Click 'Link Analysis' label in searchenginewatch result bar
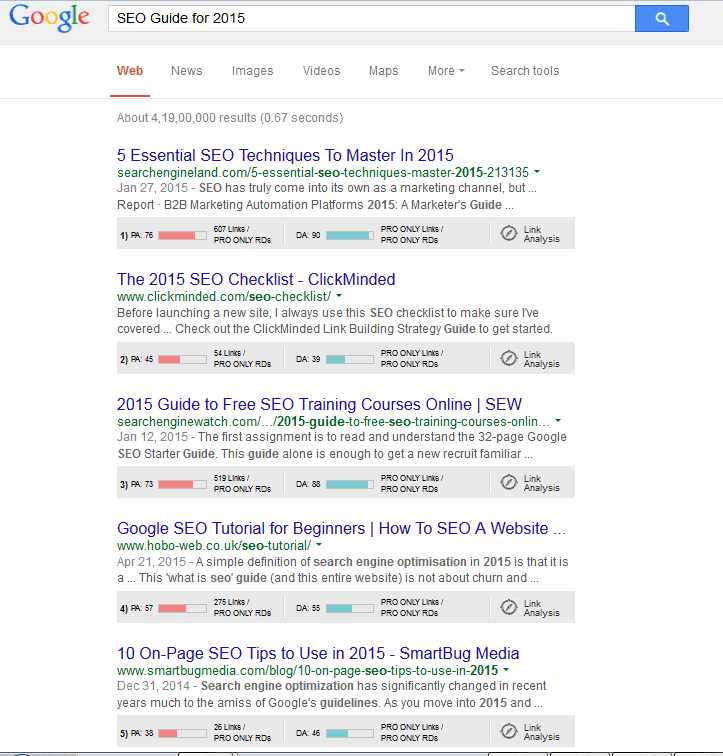This screenshot has height=756, width=723. click(542, 483)
